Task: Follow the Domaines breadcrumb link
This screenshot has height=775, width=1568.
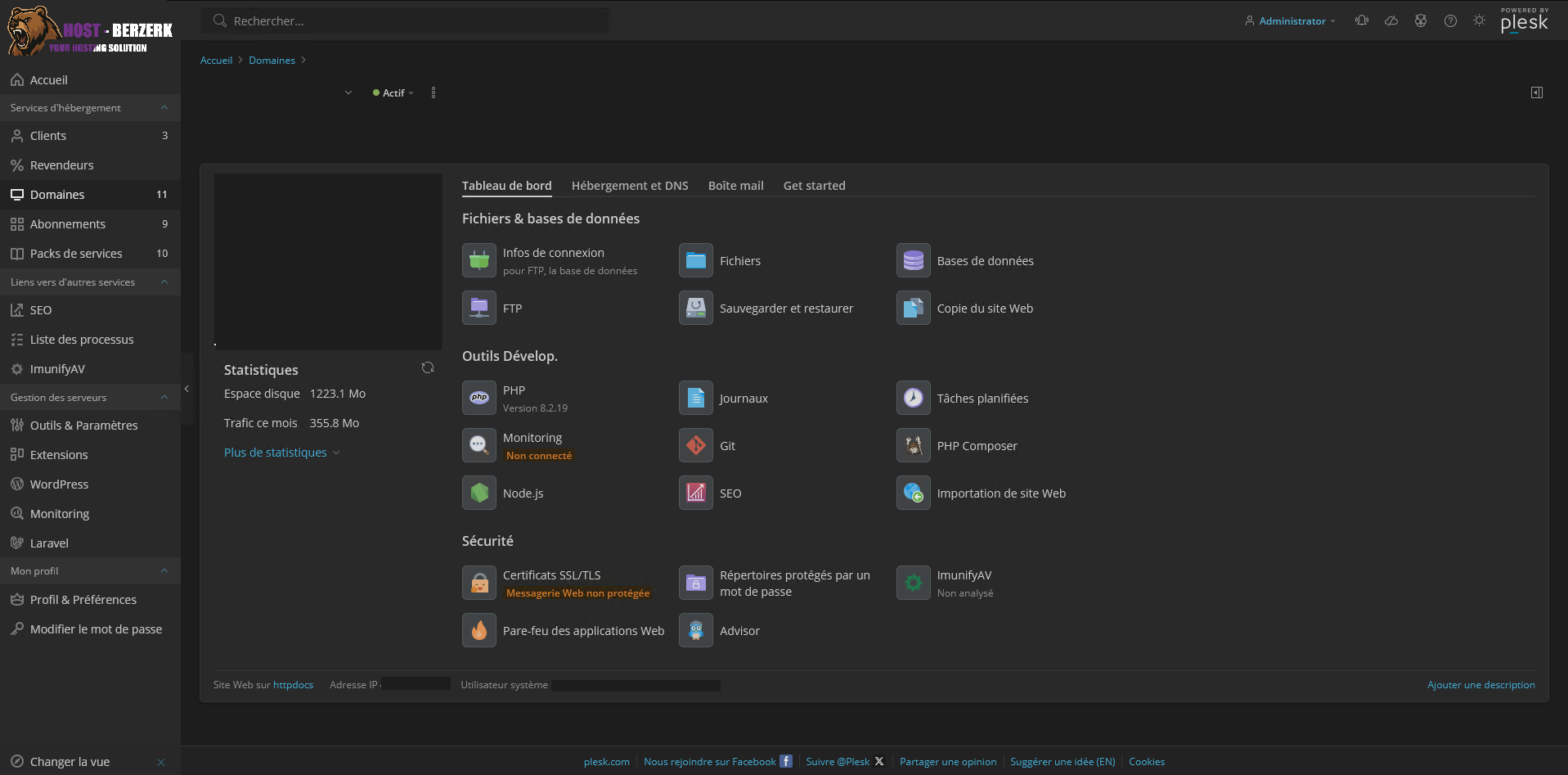Action: pyautogui.click(x=272, y=61)
